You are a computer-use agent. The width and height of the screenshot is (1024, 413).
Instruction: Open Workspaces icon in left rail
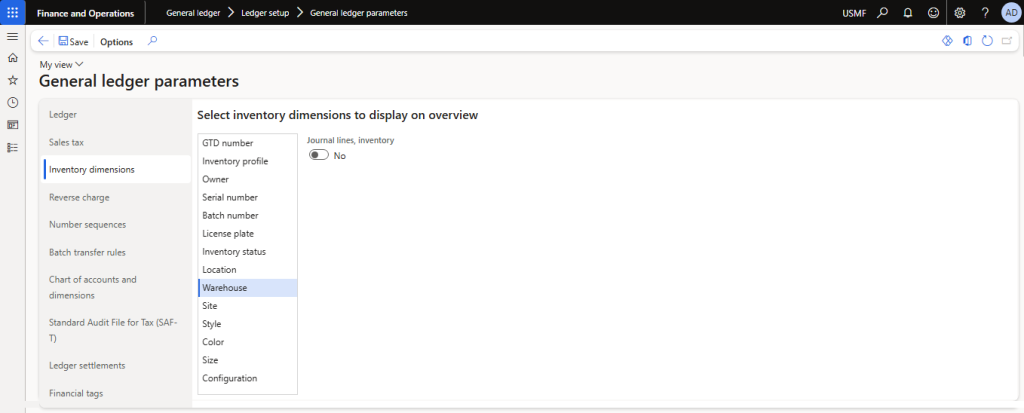point(12,125)
